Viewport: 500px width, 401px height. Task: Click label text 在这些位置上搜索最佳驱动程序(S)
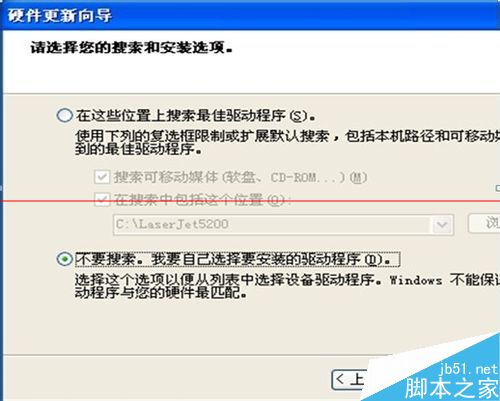click(195, 116)
